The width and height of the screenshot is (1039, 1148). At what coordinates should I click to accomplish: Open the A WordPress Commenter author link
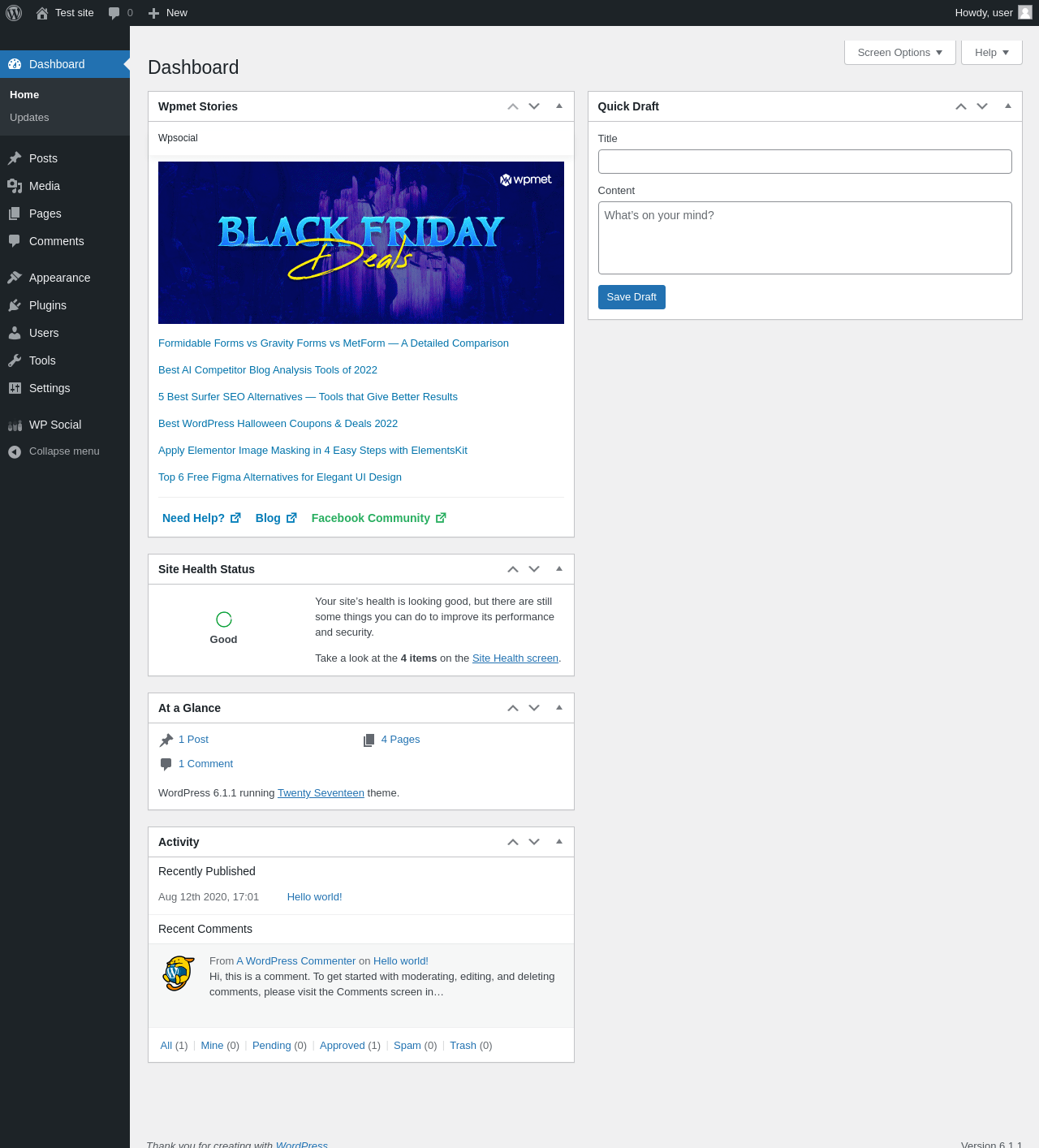(296, 961)
